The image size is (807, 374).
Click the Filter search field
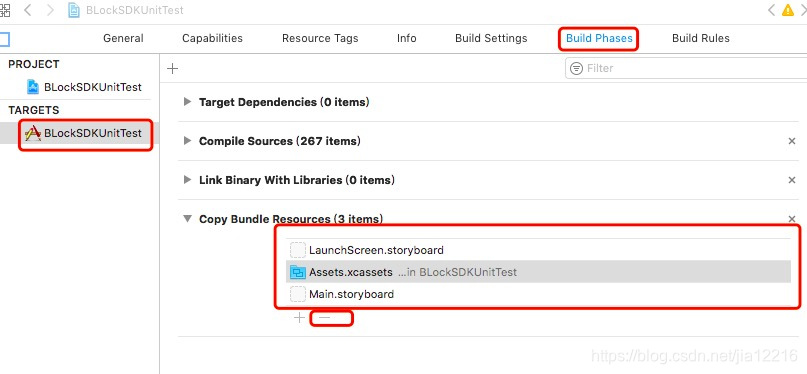pyautogui.click(x=686, y=68)
